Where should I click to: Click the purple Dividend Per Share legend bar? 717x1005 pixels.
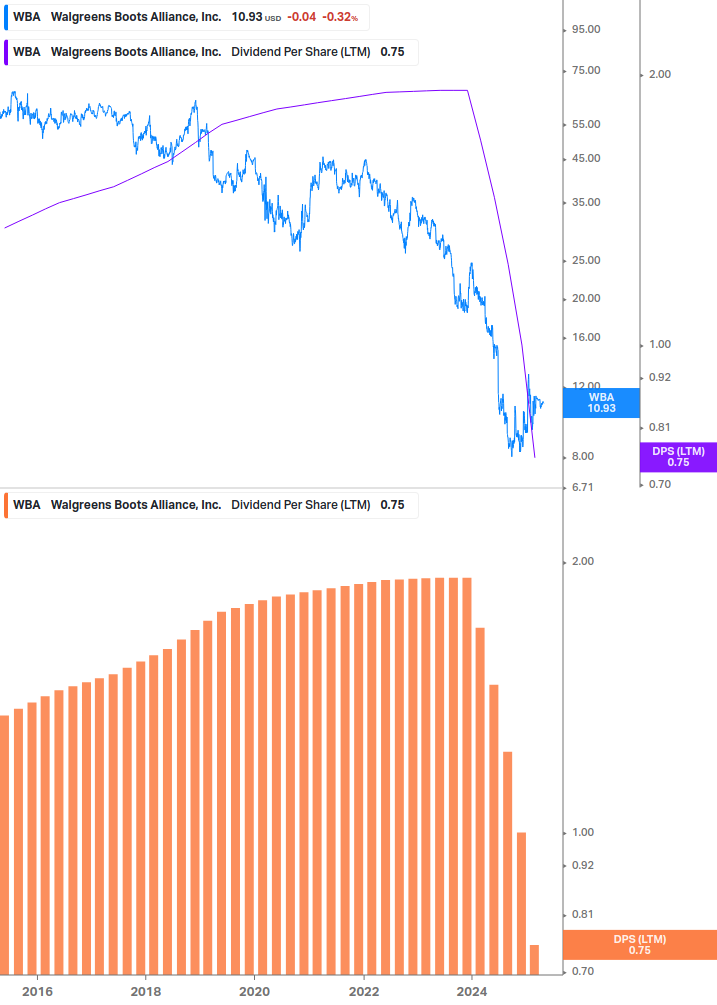(x=6, y=52)
